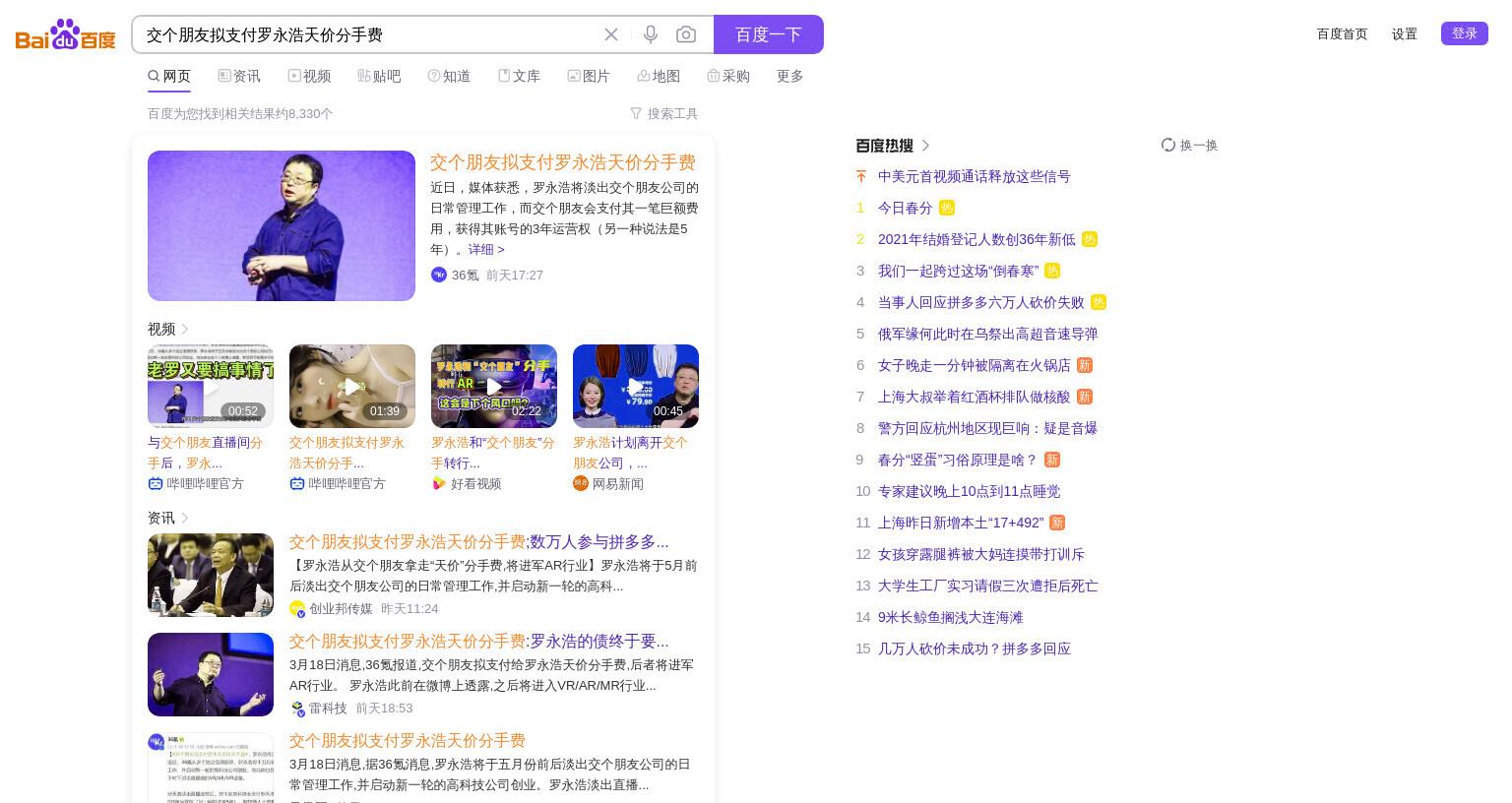
Task: Open 设置 menu
Action: point(1405,33)
